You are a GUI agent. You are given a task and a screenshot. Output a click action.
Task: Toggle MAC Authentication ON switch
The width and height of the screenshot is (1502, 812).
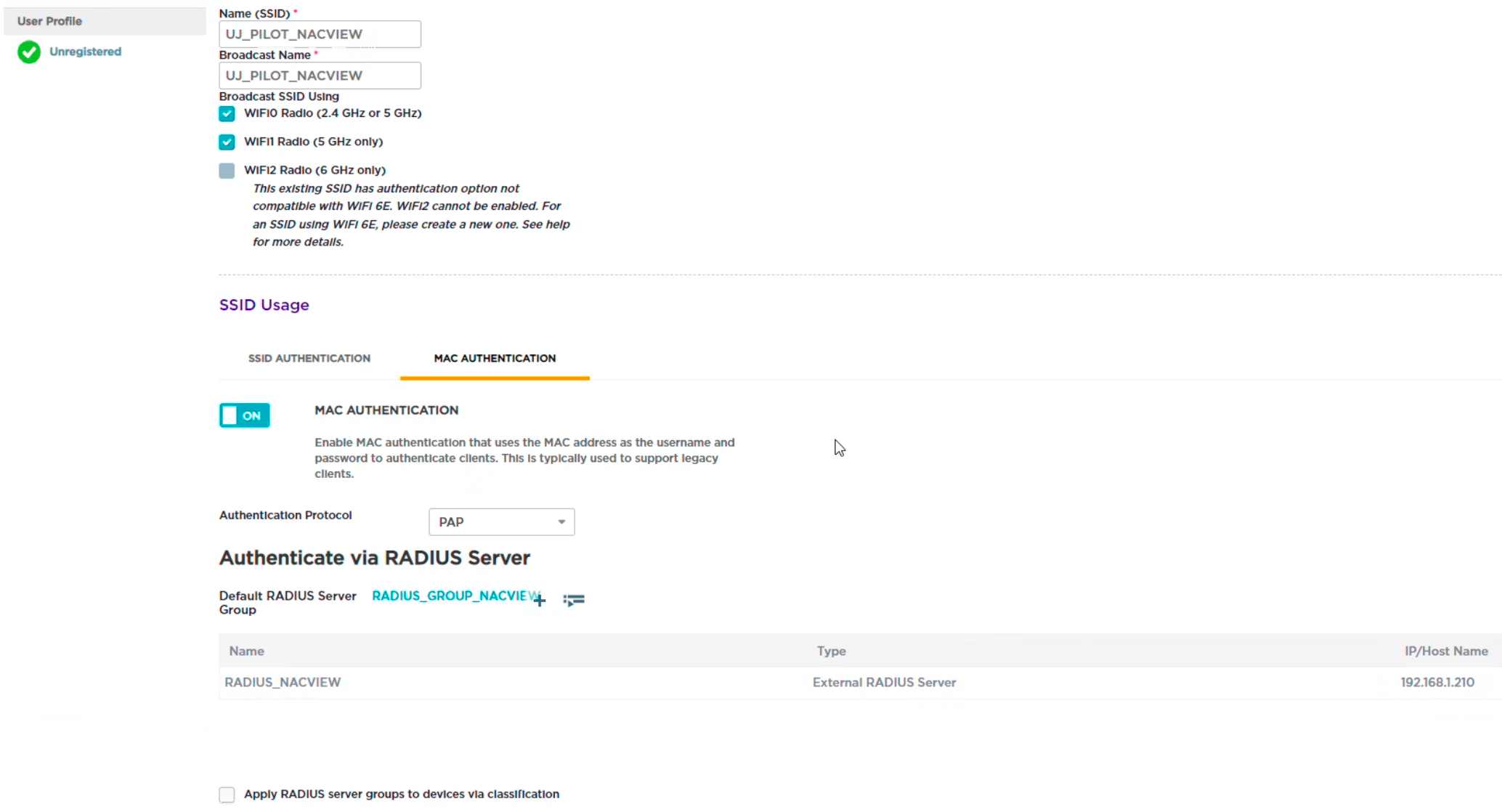click(243, 414)
